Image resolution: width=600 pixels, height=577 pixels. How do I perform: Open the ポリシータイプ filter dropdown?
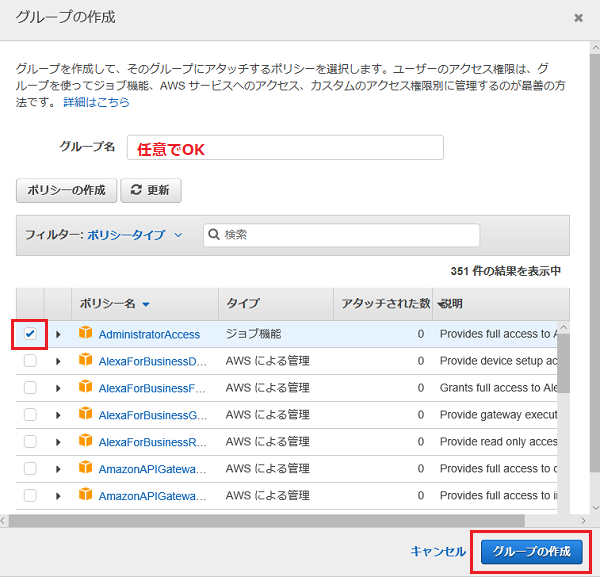(134, 235)
